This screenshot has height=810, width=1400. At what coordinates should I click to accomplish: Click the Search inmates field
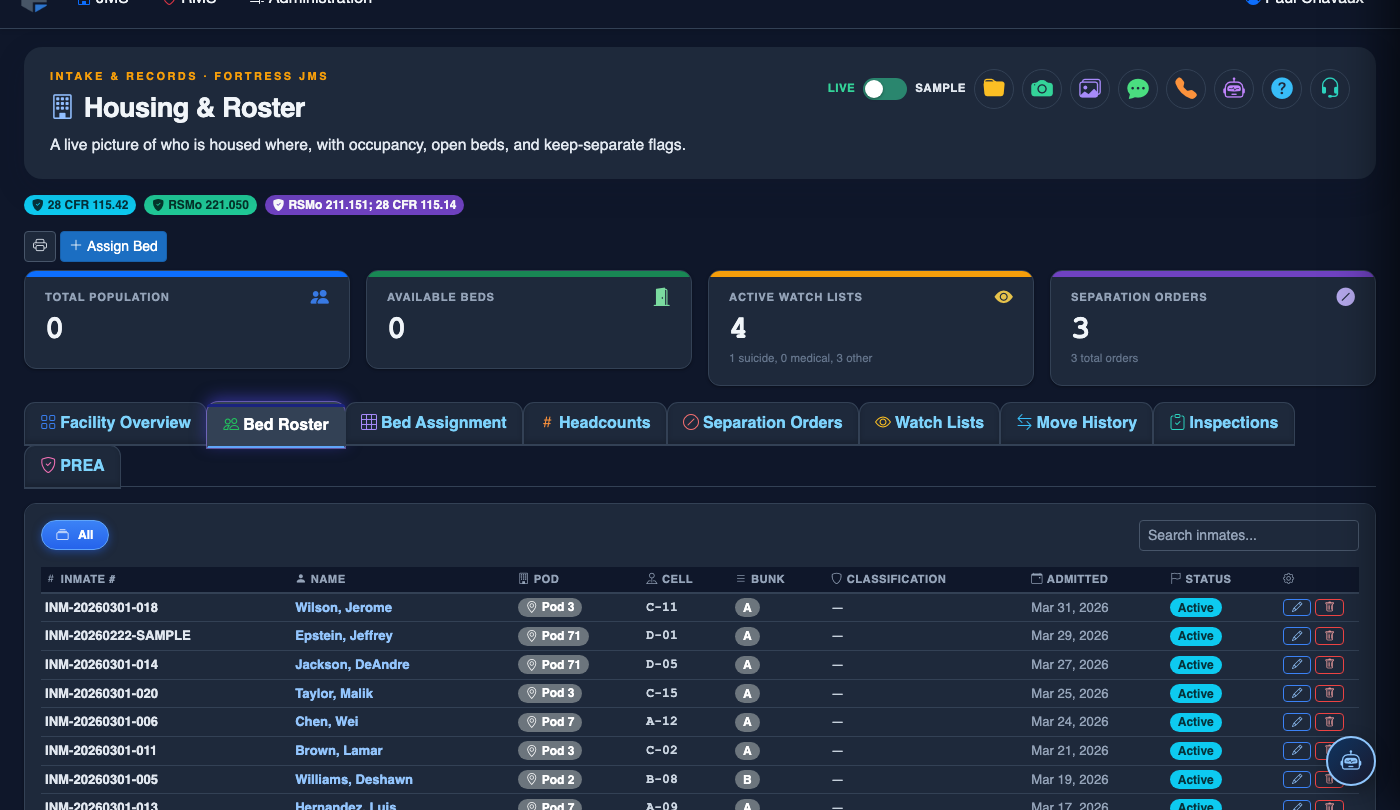1248,535
